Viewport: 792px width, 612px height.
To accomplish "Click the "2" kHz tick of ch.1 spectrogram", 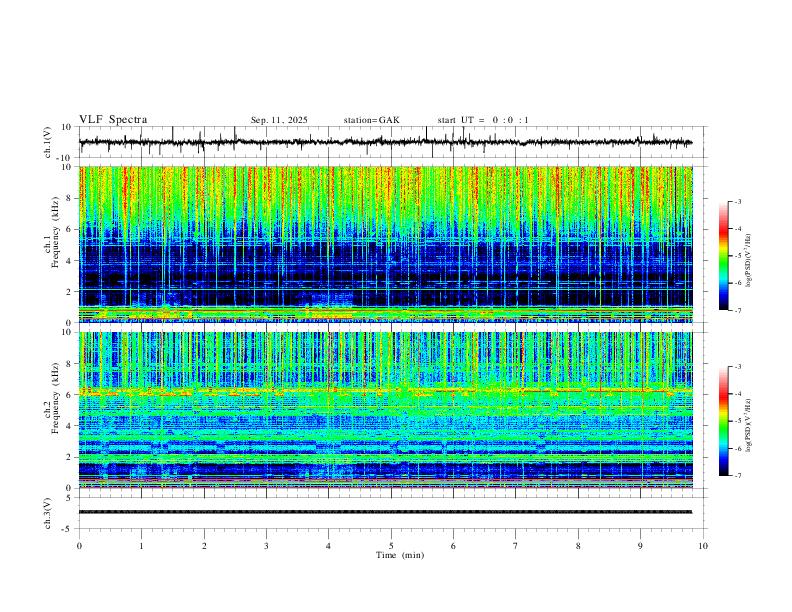I will (69, 291).
